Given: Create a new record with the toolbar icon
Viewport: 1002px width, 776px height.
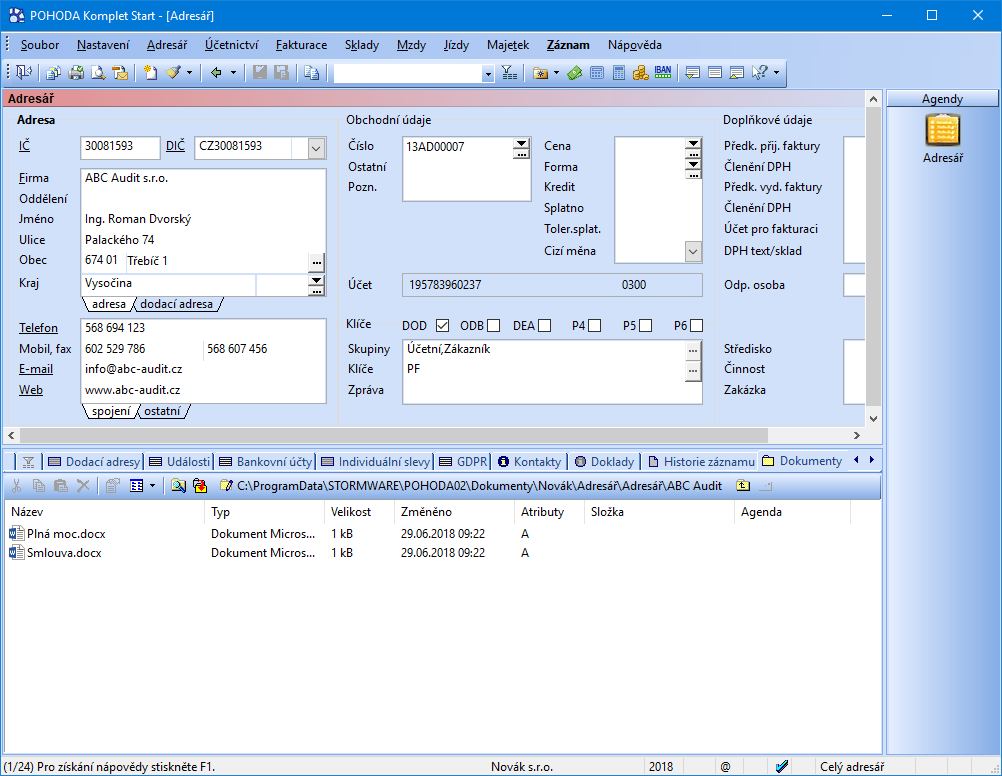Looking at the screenshot, I should pos(151,72).
